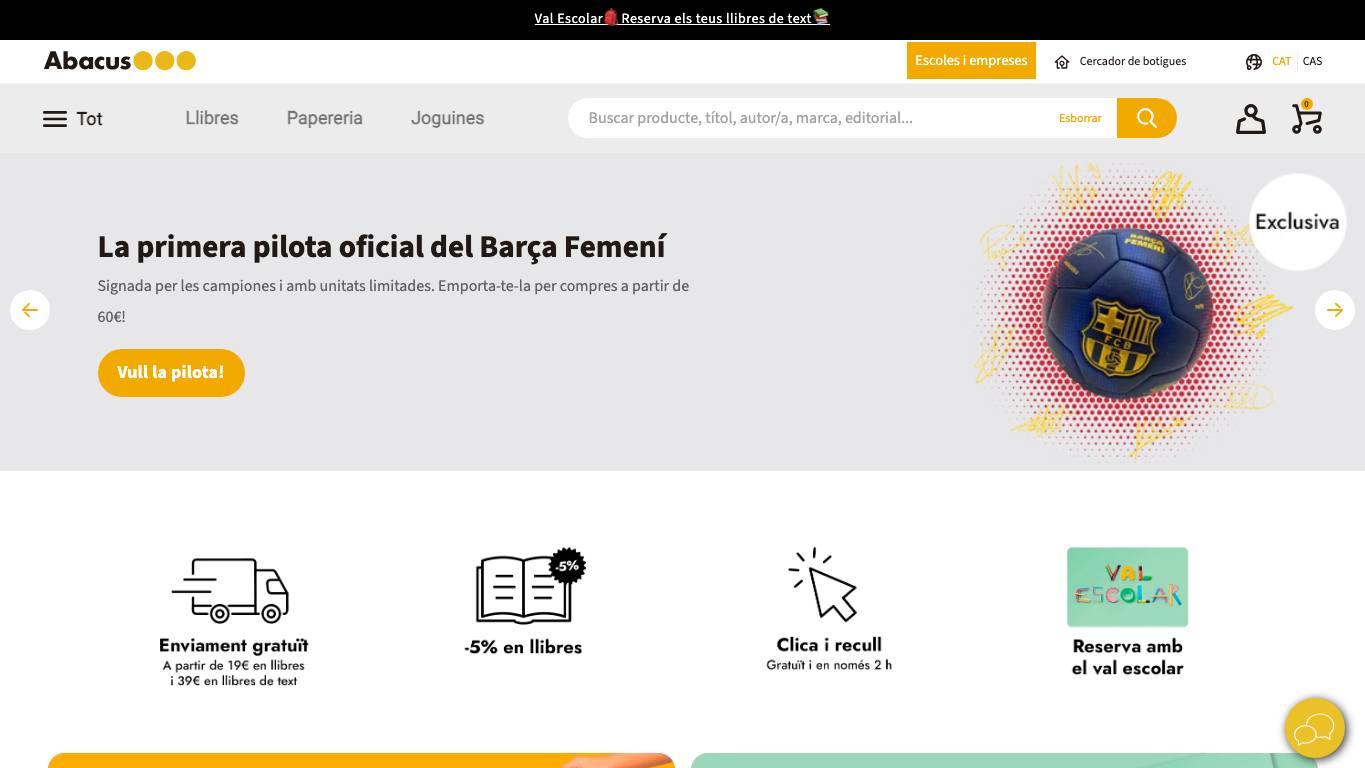Click Reserva amb el val escolar text
1365x768 pixels.
[1127, 657]
